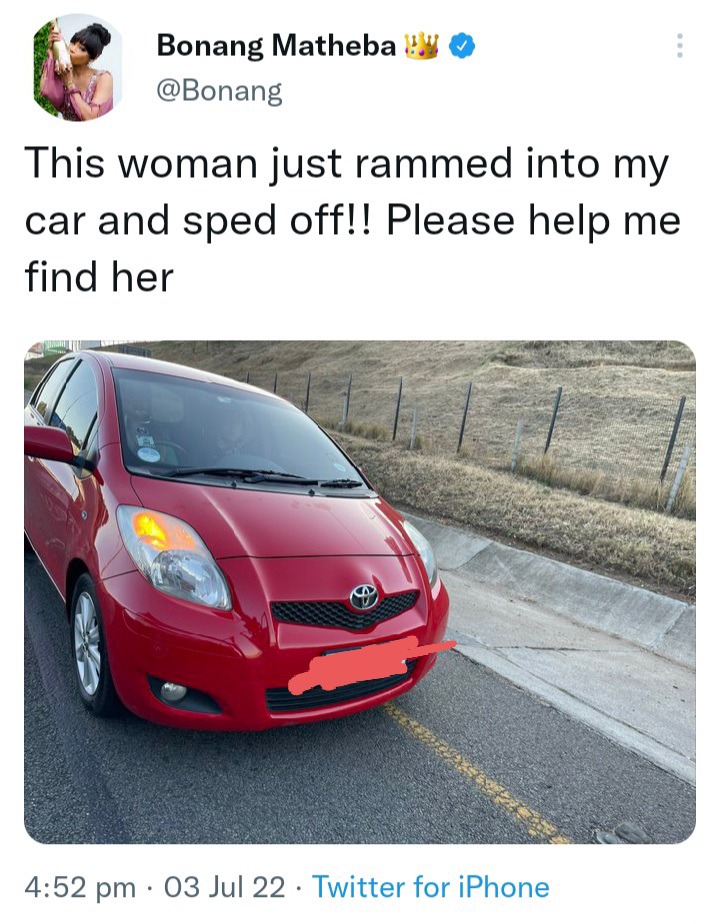
Task: Click the Toyota logo on car grille
Action: 364,597
